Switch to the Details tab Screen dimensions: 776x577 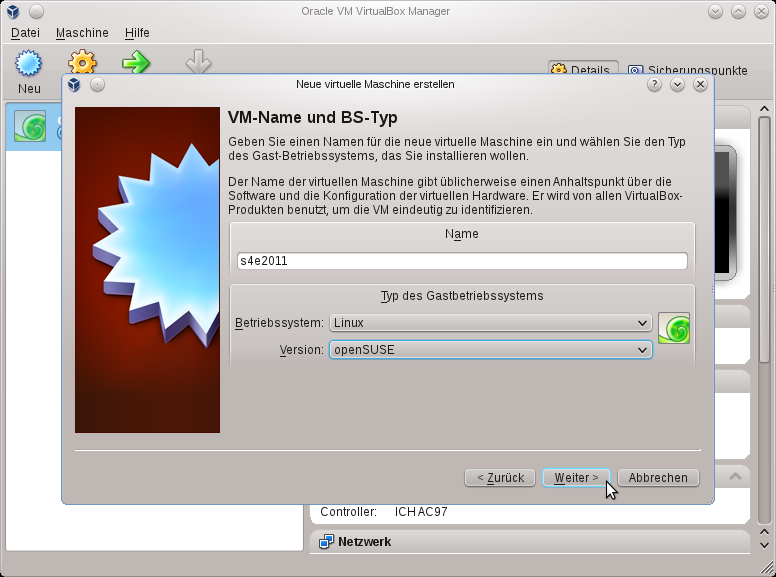click(x=583, y=68)
